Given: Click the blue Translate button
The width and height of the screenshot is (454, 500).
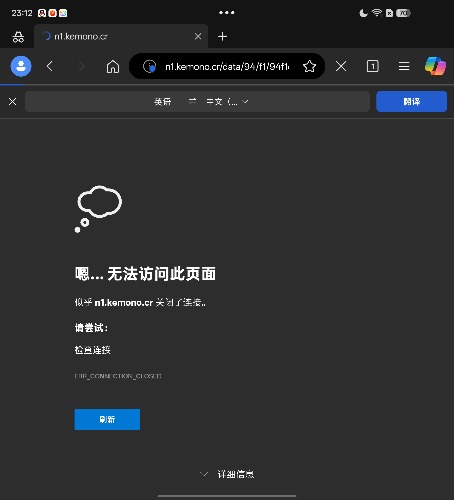Looking at the screenshot, I should [411, 101].
